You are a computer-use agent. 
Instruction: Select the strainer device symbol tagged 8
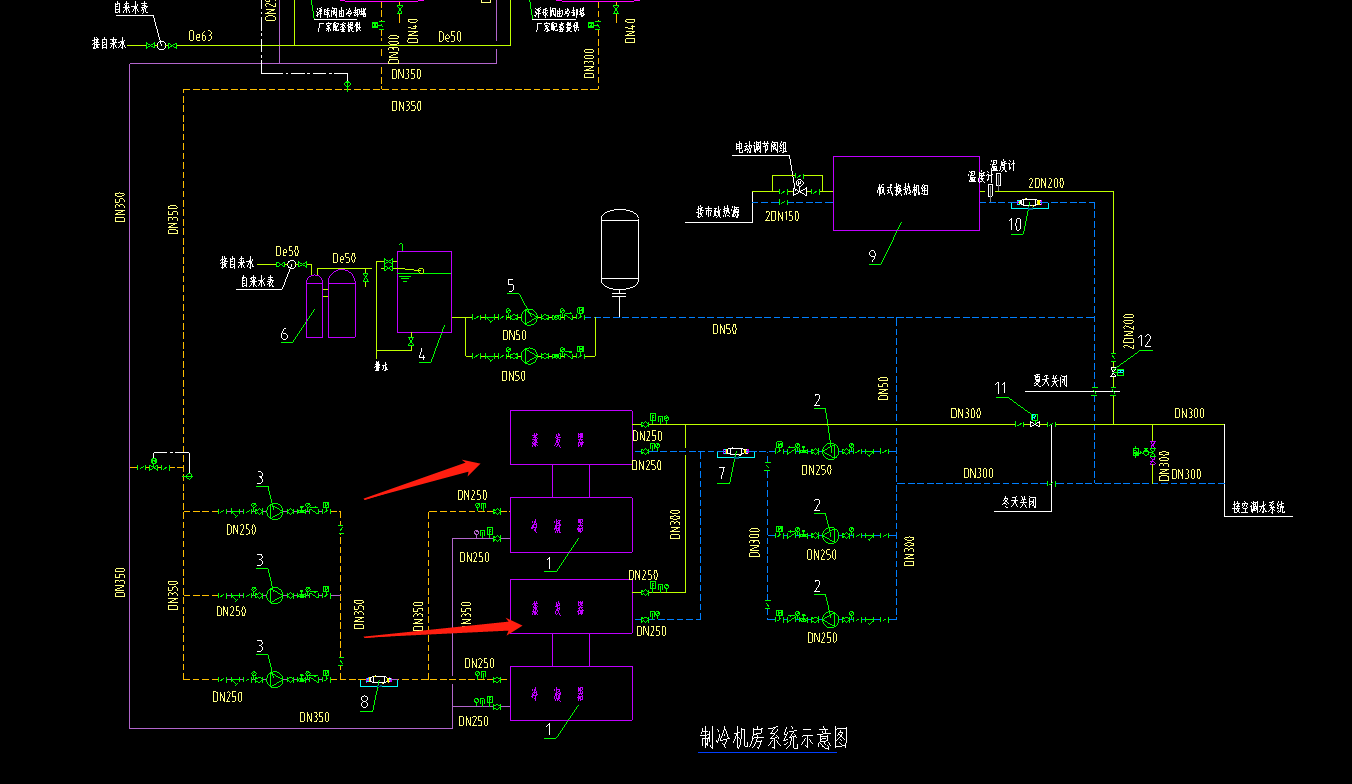click(379, 681)
